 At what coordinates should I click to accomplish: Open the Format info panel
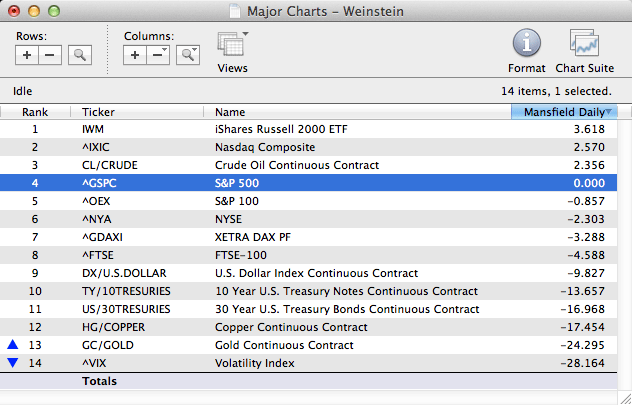pos(527,46)
